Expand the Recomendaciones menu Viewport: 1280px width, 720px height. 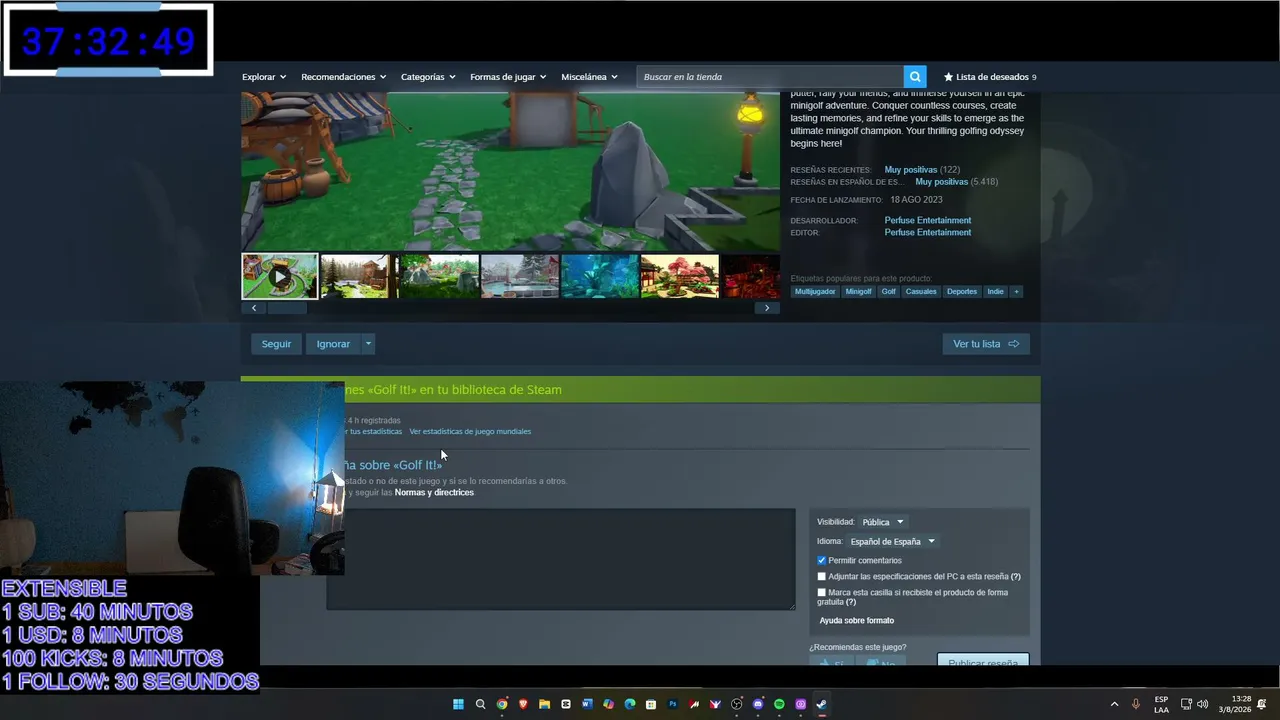click(x=344, y=77)
